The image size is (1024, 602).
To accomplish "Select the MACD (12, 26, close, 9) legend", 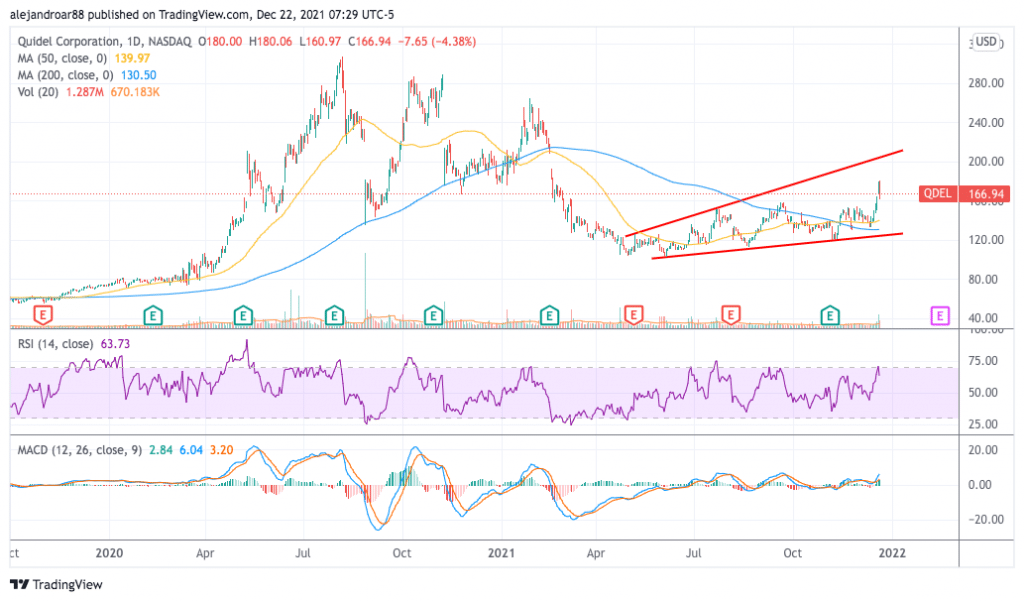I will coord(79,450).
